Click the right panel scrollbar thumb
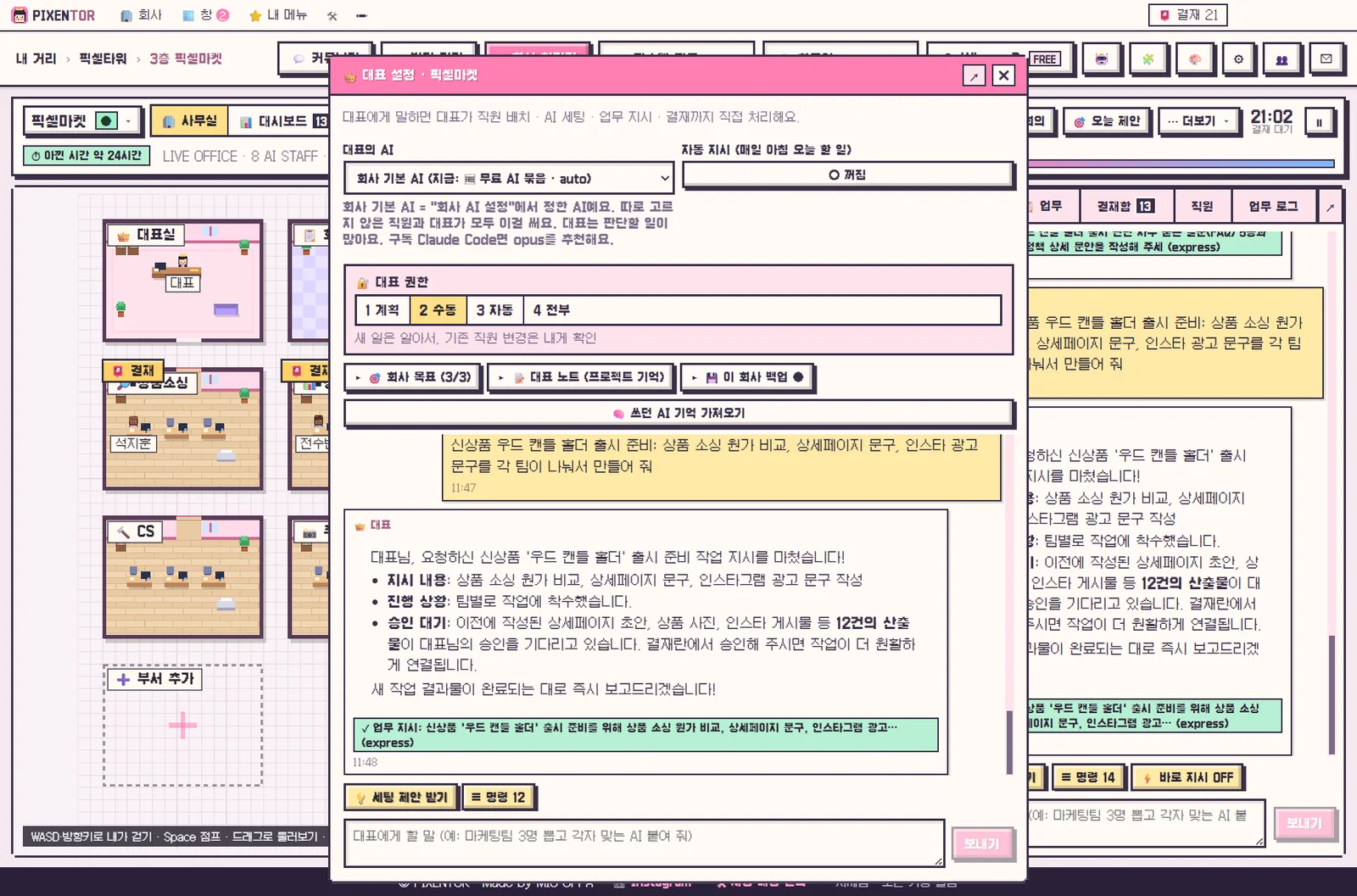Viewport: 1357px width, 896px height. tap(1332, 695)
